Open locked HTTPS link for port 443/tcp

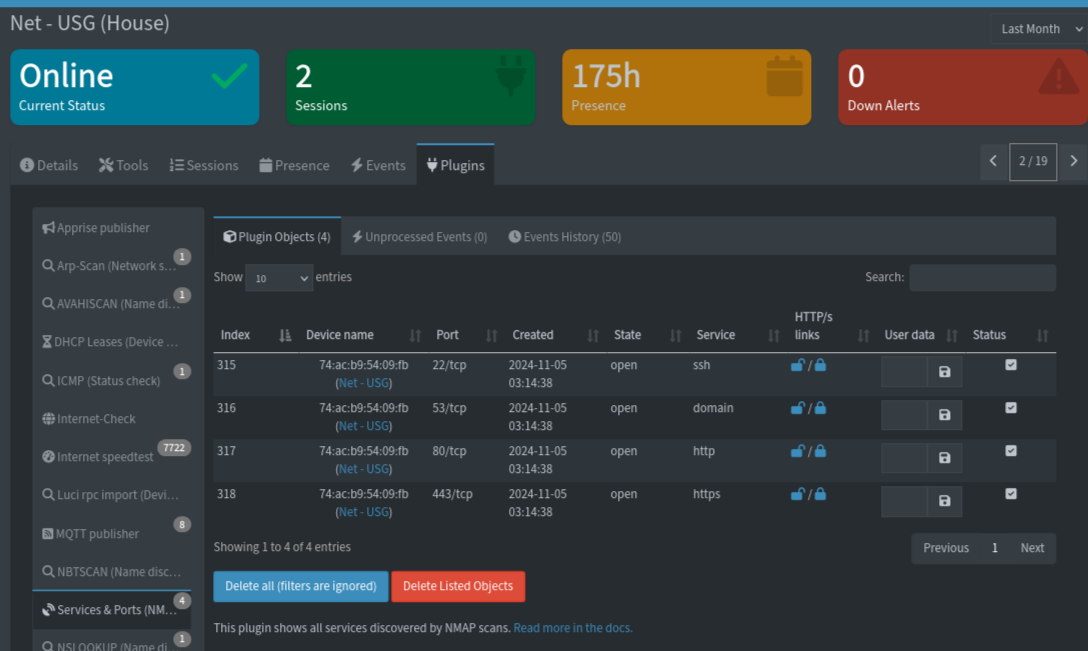click(821, 494)
